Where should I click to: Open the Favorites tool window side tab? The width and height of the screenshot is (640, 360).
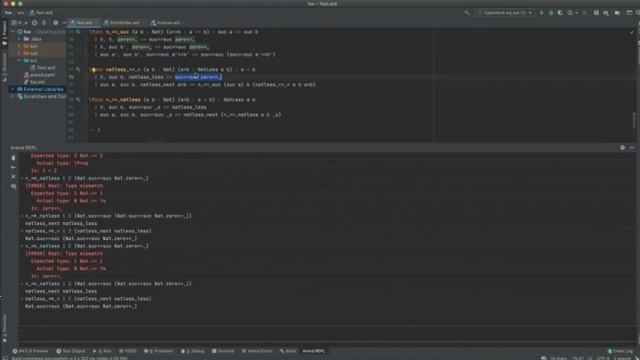[4, 329]
